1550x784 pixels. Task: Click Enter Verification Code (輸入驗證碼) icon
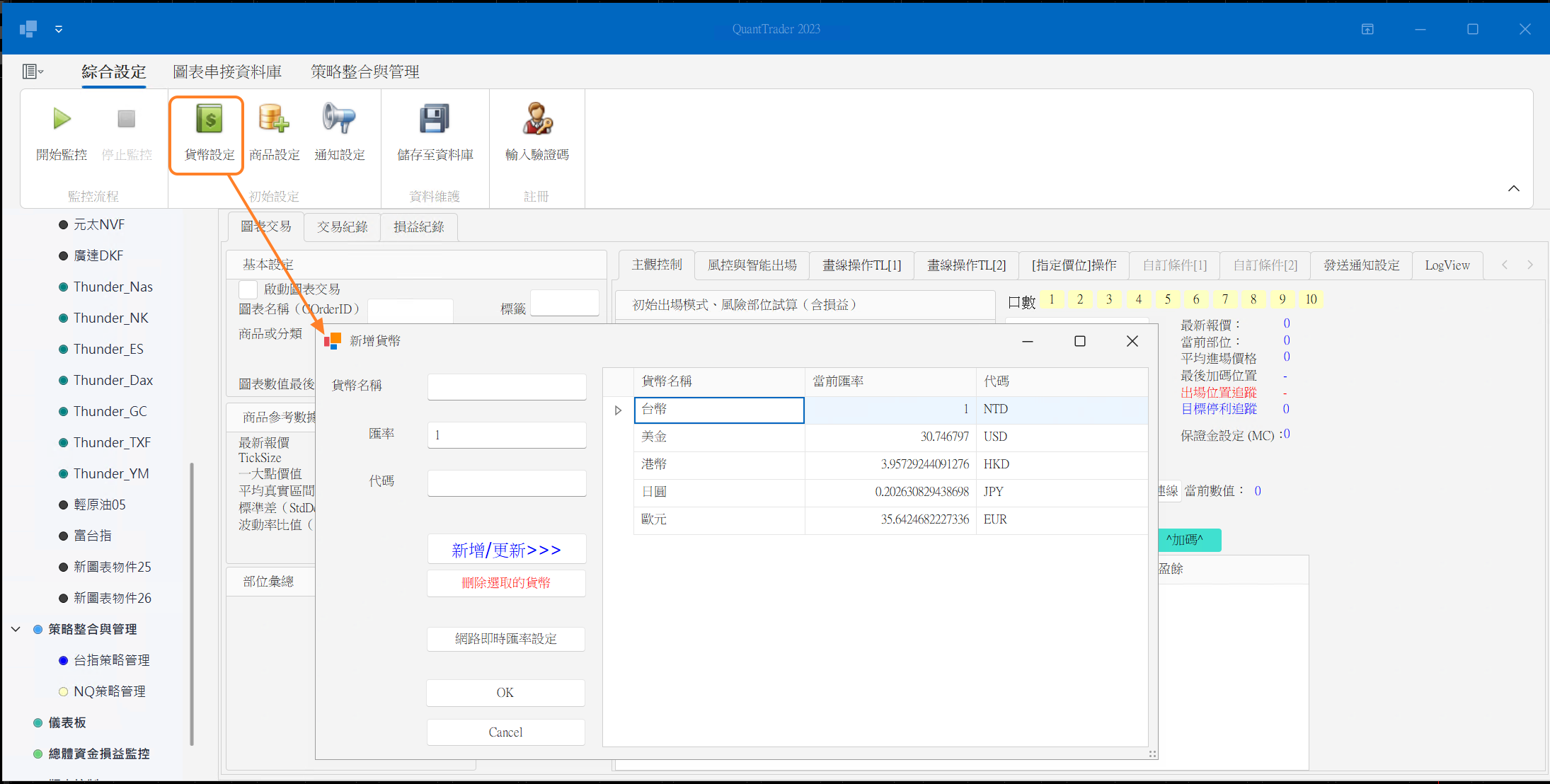pos(536,119)
